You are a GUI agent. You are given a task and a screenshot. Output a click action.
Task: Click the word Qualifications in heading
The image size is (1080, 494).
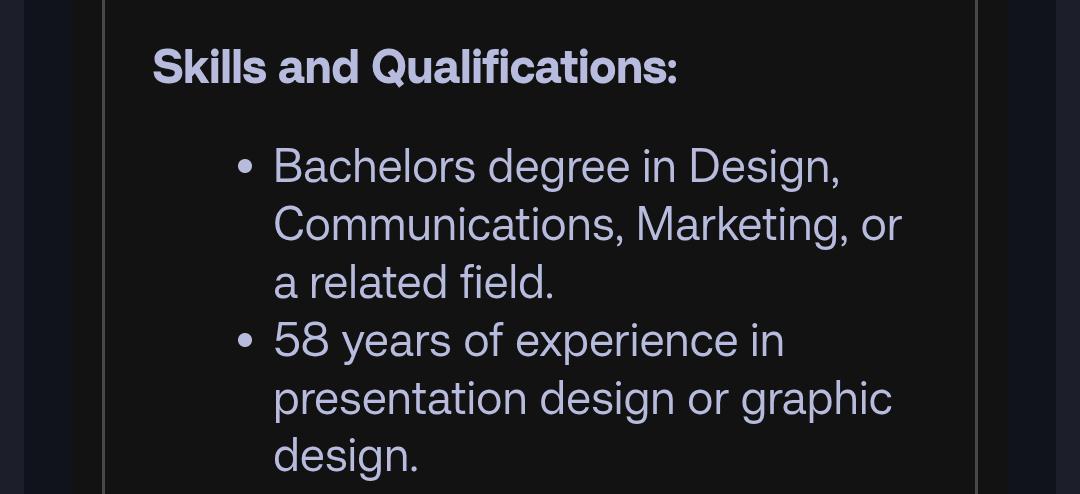coord(523,68)
